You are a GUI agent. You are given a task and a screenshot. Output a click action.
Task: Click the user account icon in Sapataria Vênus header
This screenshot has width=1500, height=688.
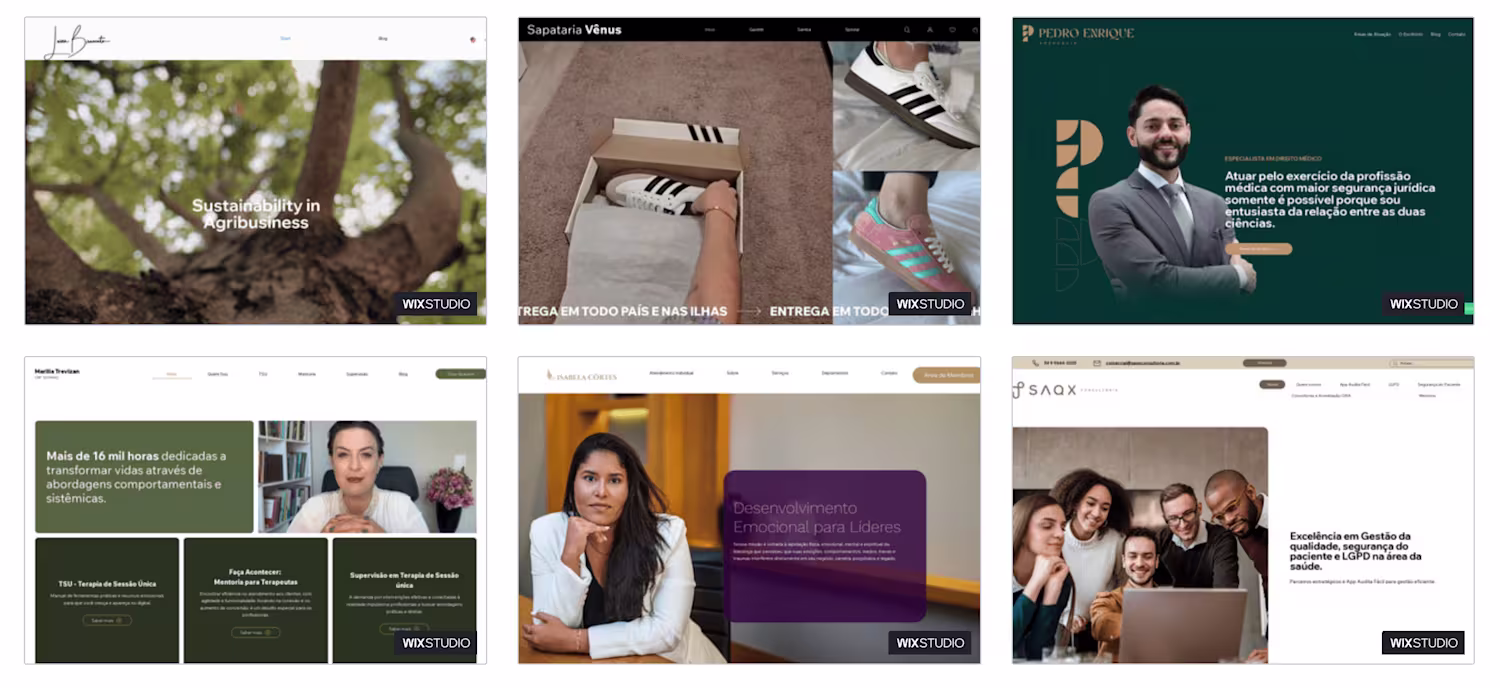click(x=930, y=30)
